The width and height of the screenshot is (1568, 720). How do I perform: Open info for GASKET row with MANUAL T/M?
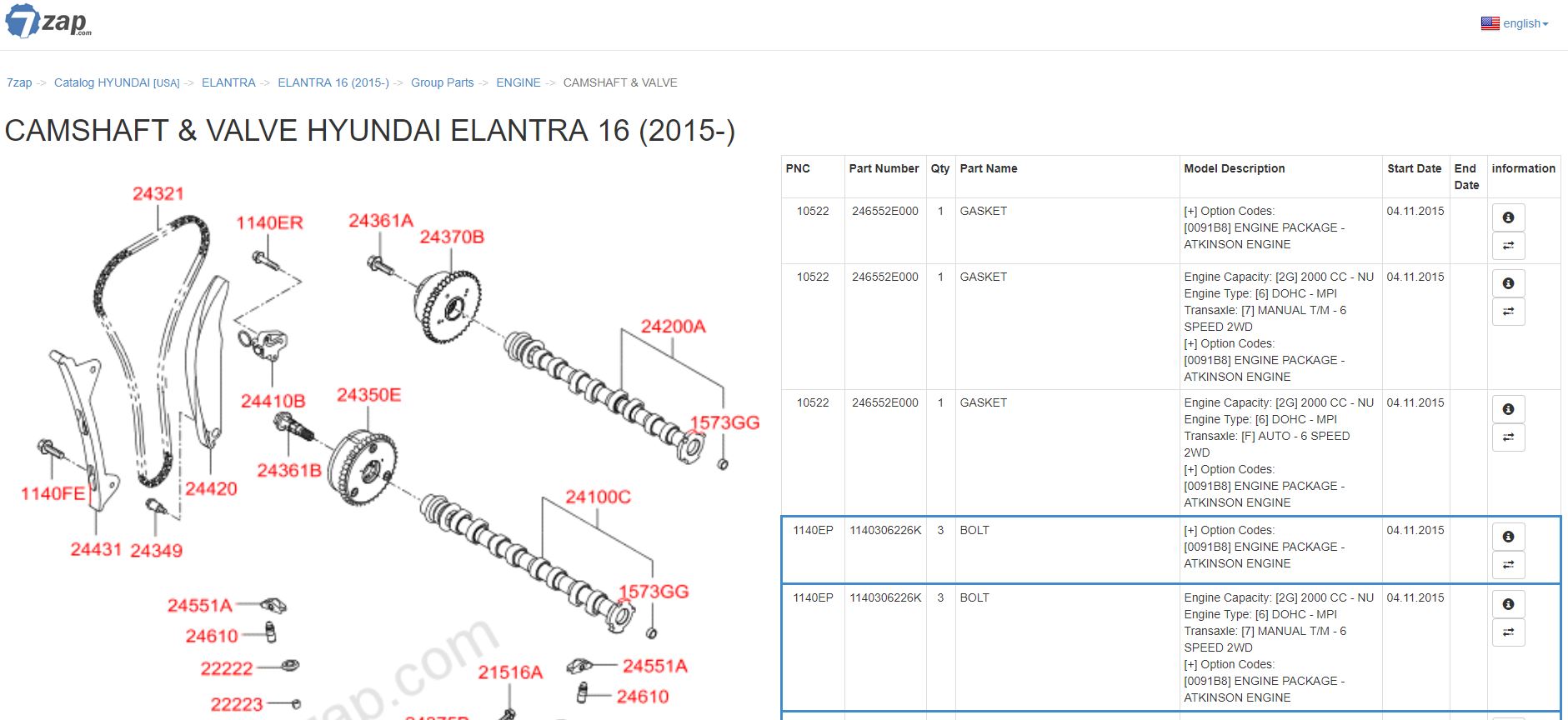pos(1508,283)
